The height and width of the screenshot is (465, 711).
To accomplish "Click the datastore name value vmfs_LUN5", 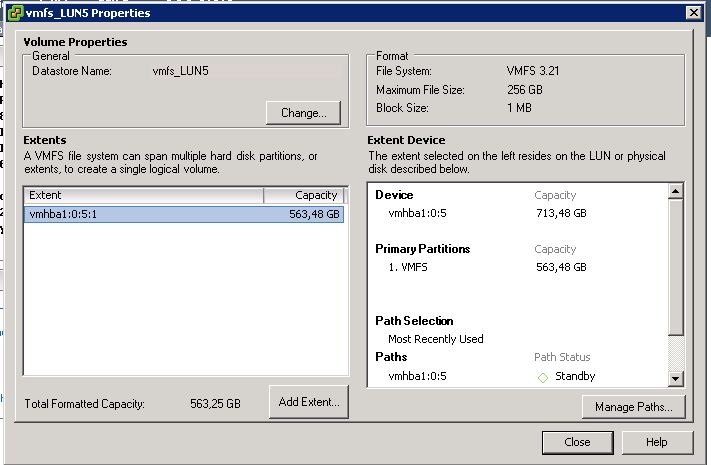I will click(x=180, y=71).
